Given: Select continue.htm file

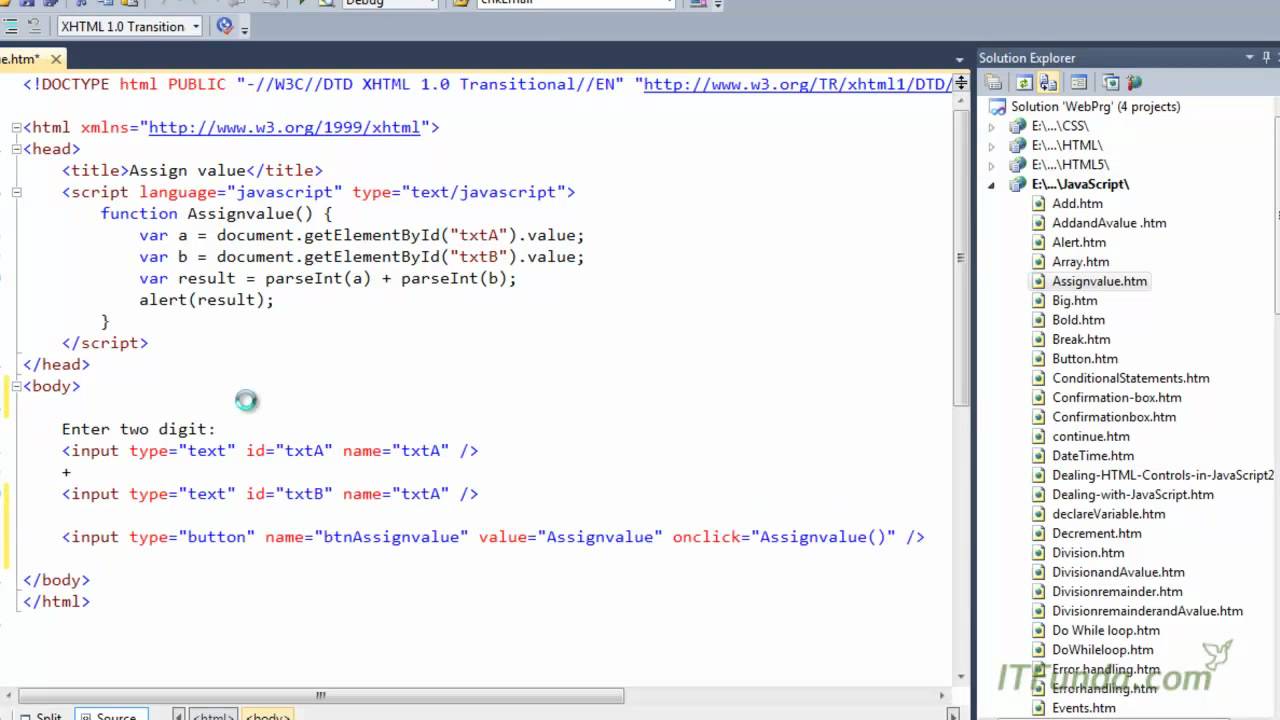Looking at the screenshot, I should coord(1091,436).
